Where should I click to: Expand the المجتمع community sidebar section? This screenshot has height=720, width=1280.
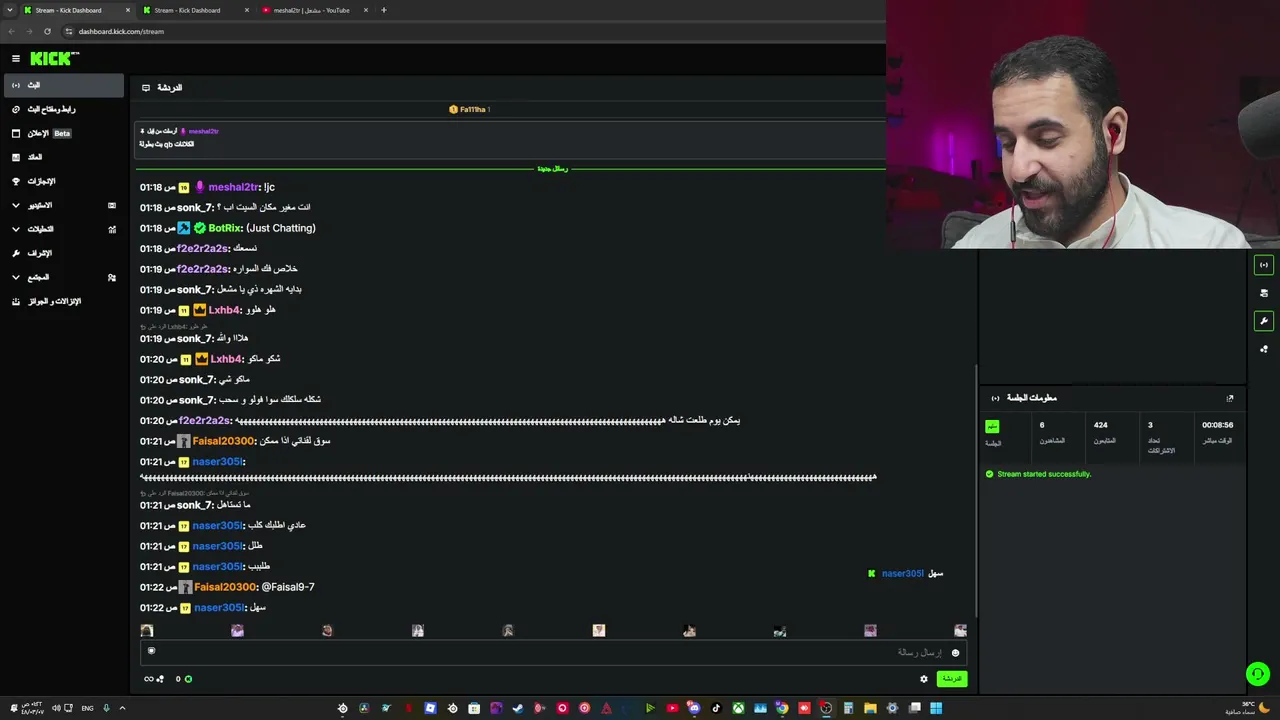tap(63, 277)
